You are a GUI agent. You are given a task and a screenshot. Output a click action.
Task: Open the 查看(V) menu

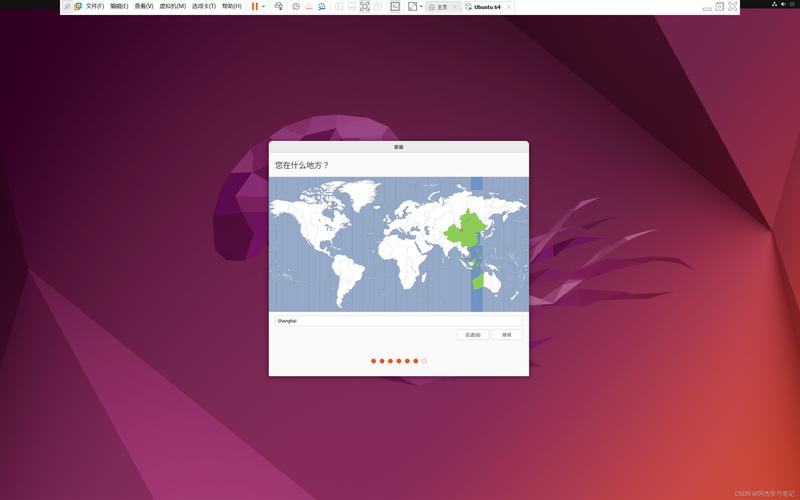click(143, 7)
